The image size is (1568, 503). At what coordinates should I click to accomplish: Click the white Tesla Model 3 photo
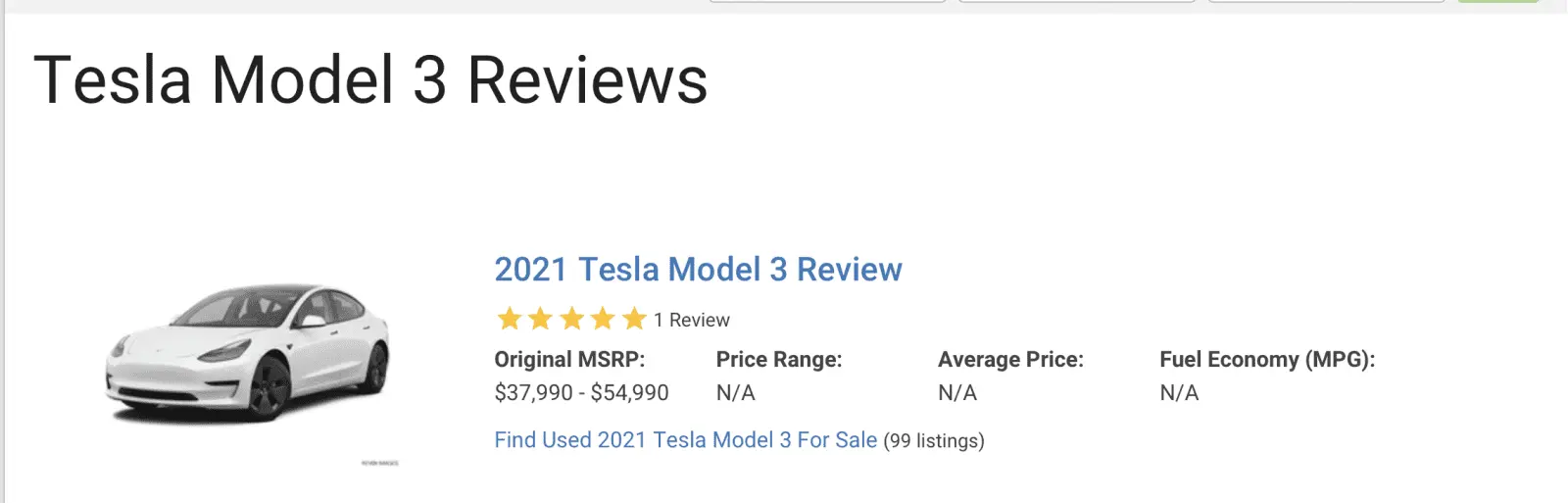click(248, 355)
